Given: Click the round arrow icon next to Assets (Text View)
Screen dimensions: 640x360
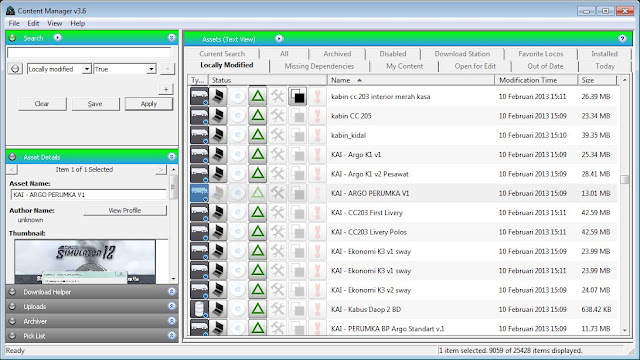Looking at the screenshot, I should pos(279,38).
